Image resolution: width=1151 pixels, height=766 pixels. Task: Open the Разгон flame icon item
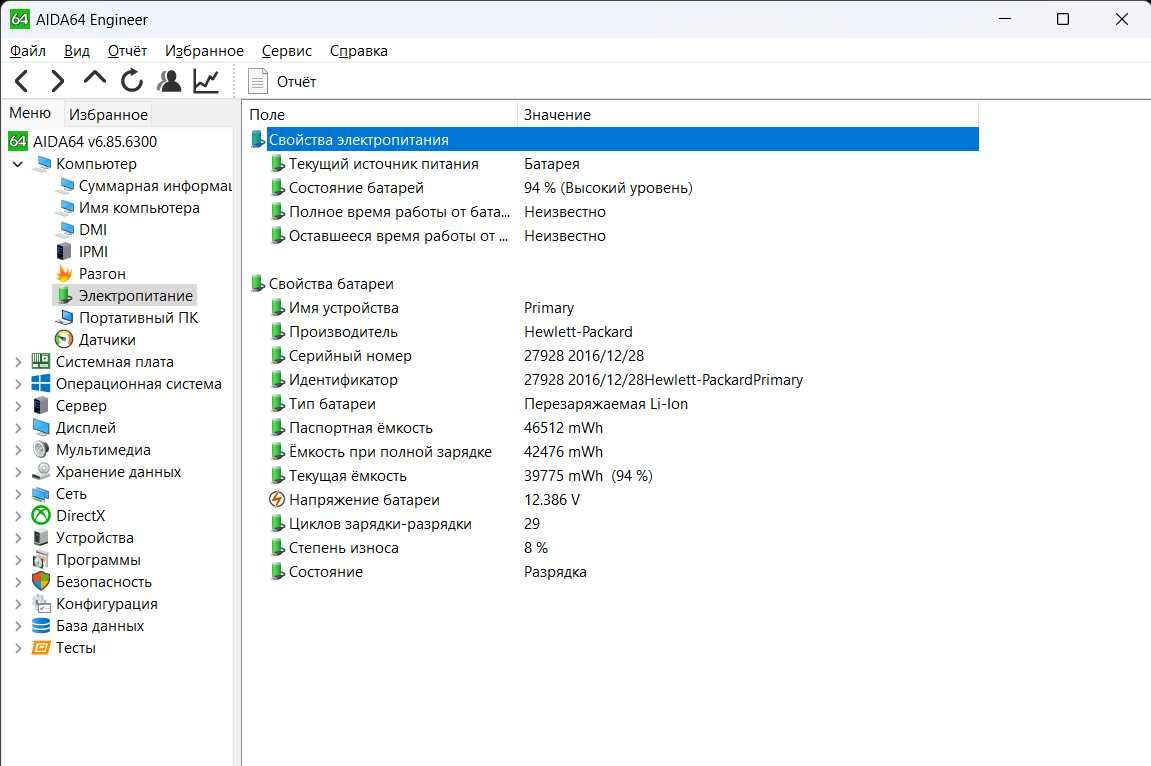click(65, 274)
